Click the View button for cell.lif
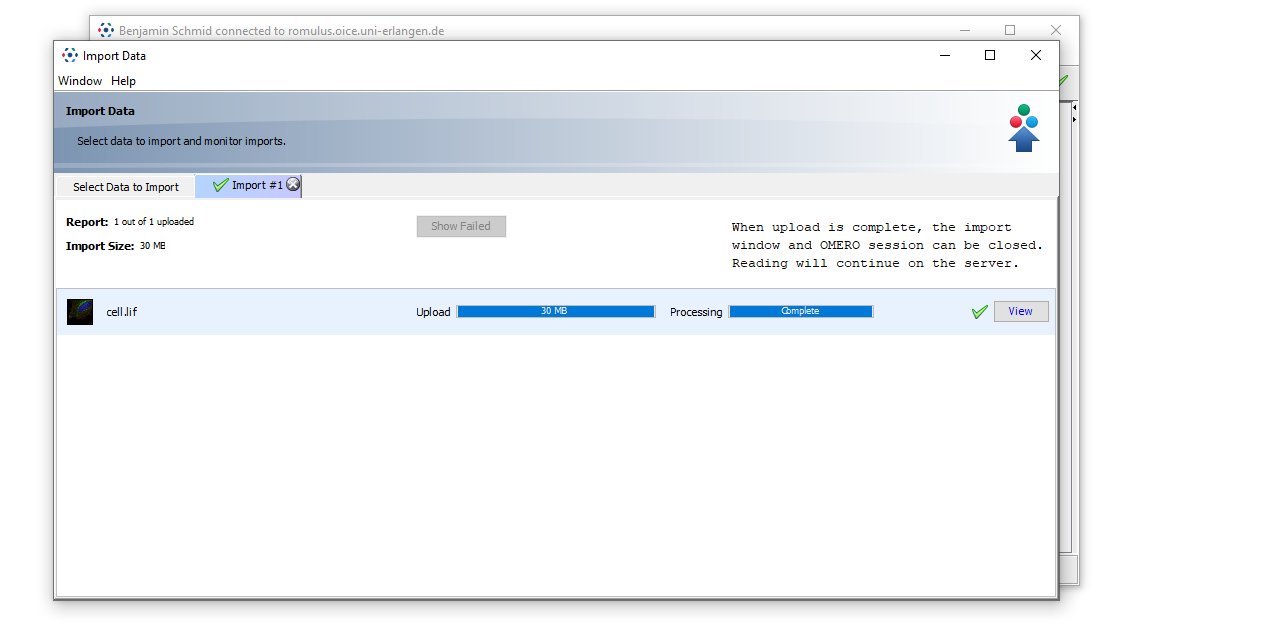This screenshot has height=629, width=1266. point(1020,311)
